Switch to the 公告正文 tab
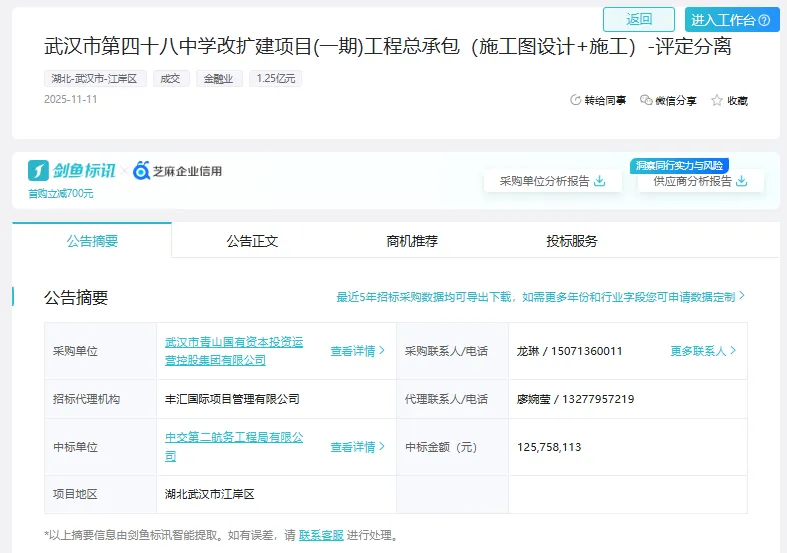Image resolution: width=787 pixels, height=553 pixels. 252,241
